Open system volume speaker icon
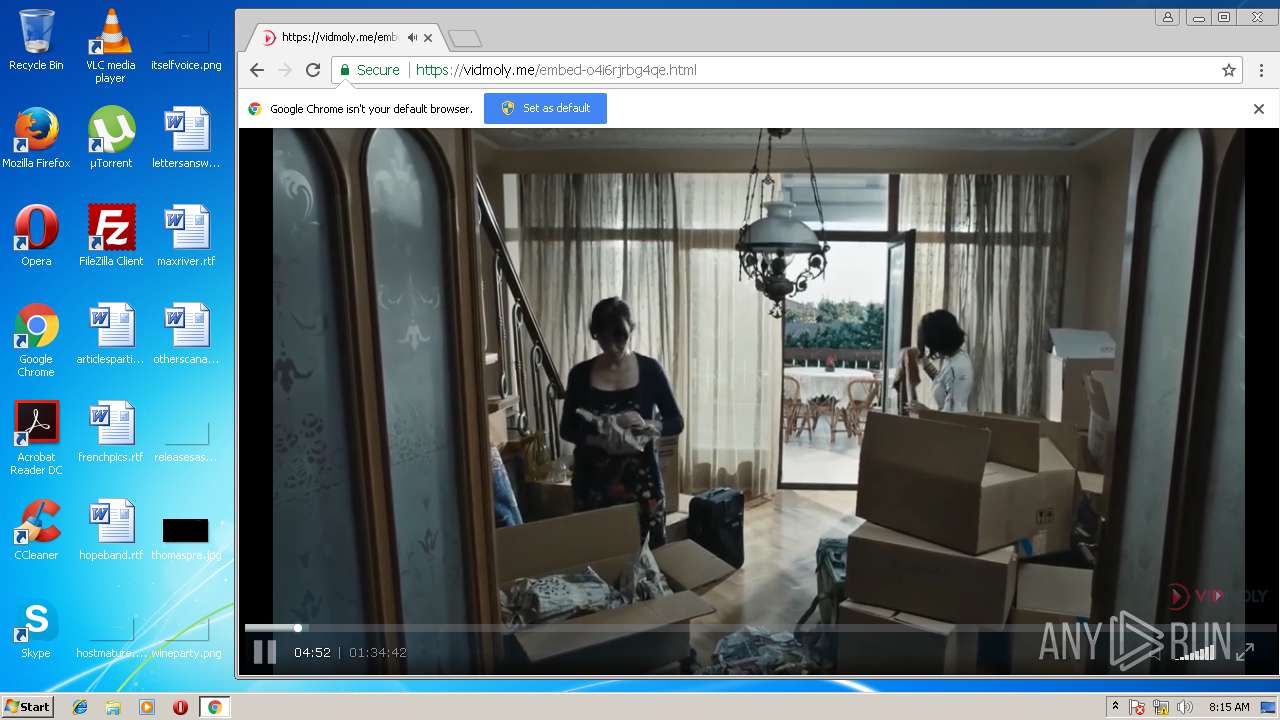 pos(1185,707)
